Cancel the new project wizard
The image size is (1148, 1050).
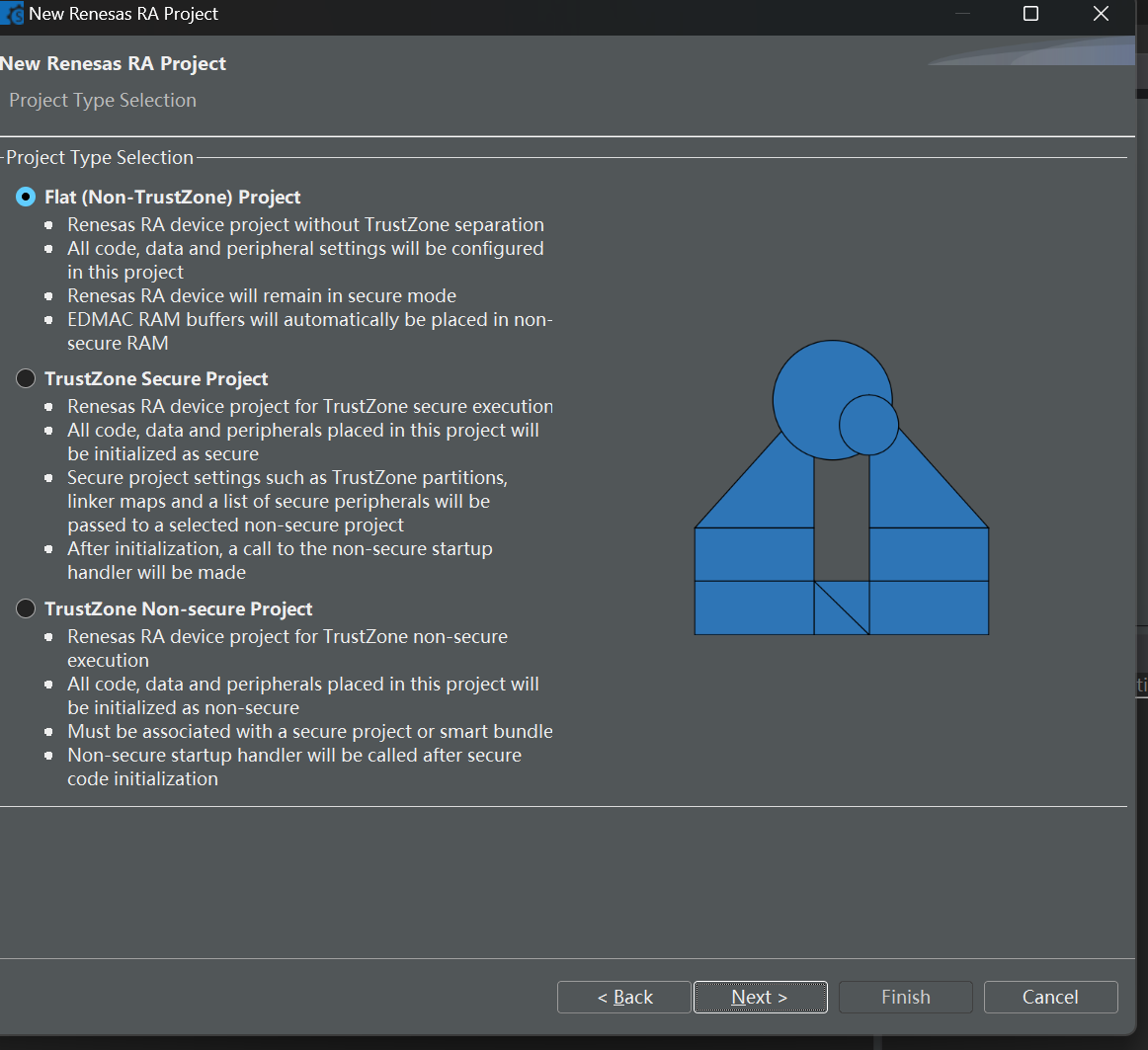(x=1050, y=998)
